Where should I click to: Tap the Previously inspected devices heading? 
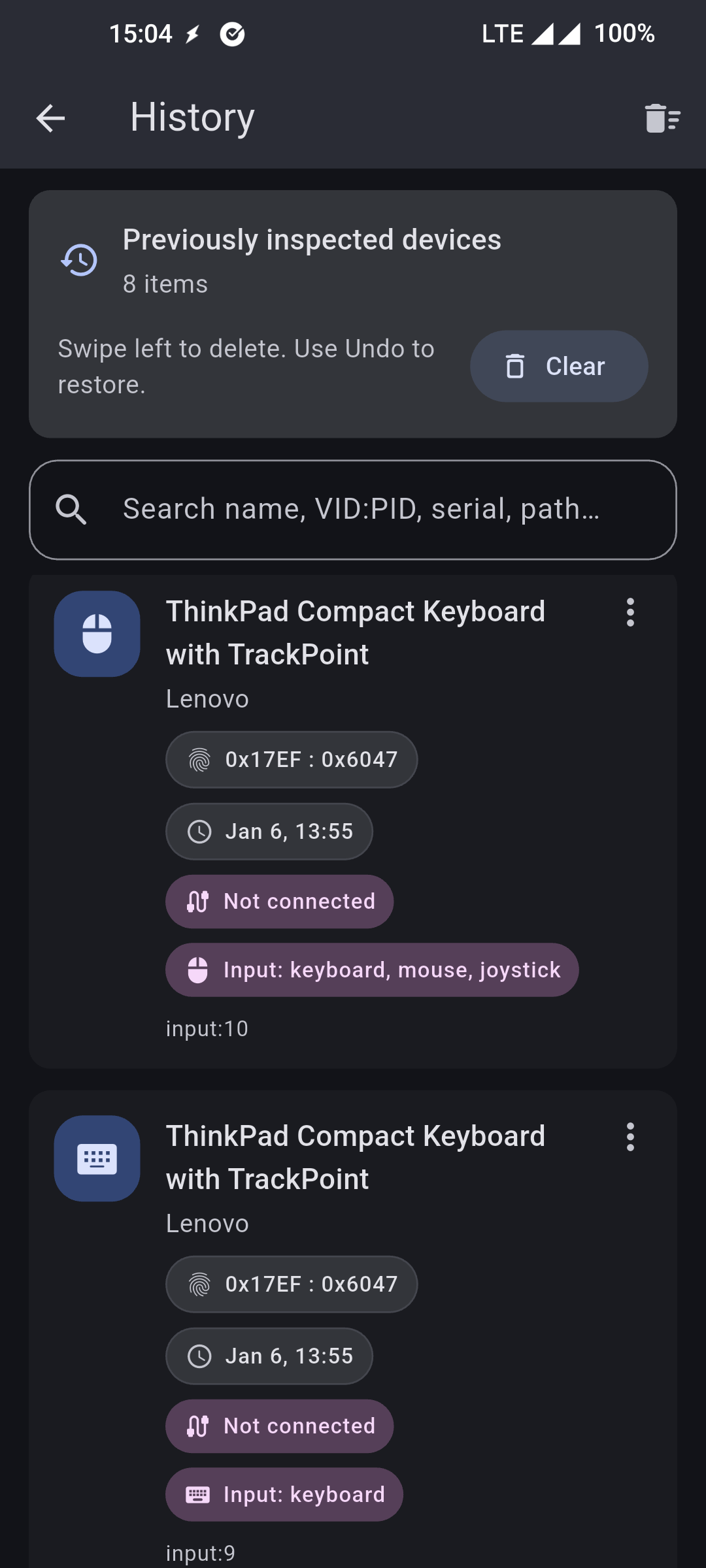pos(312,240)
